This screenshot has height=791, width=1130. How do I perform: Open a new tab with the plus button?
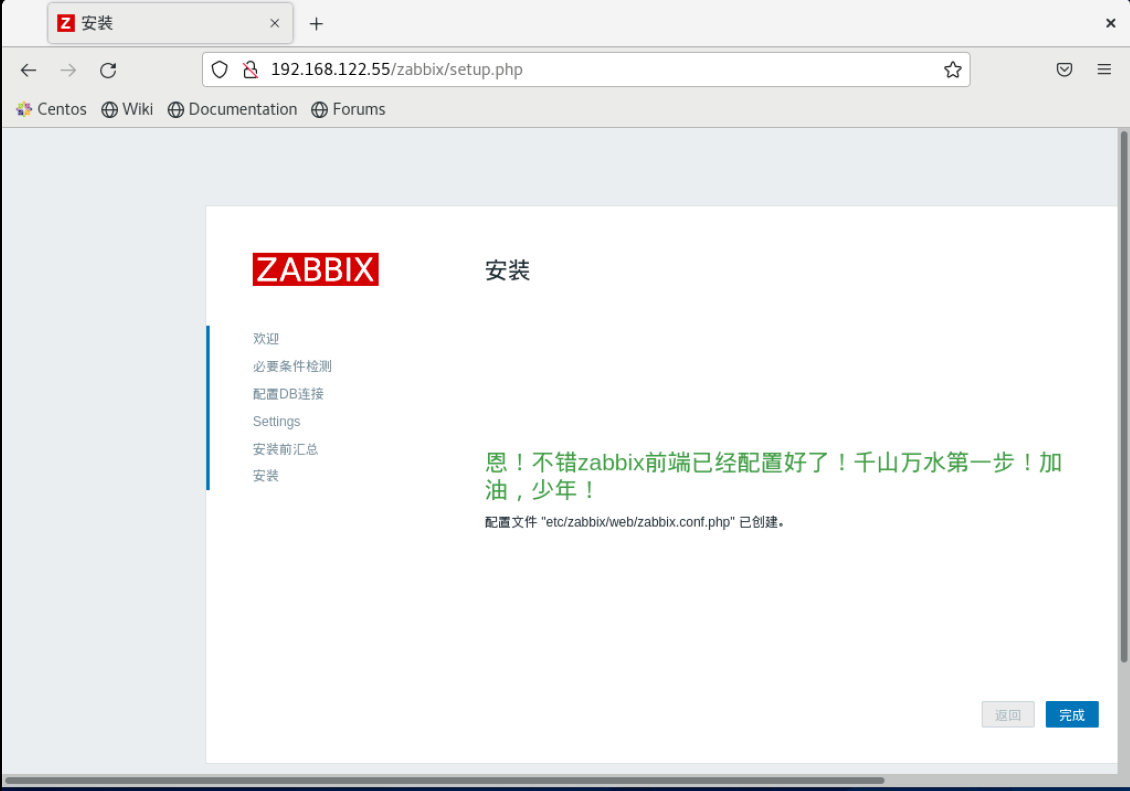316,24
